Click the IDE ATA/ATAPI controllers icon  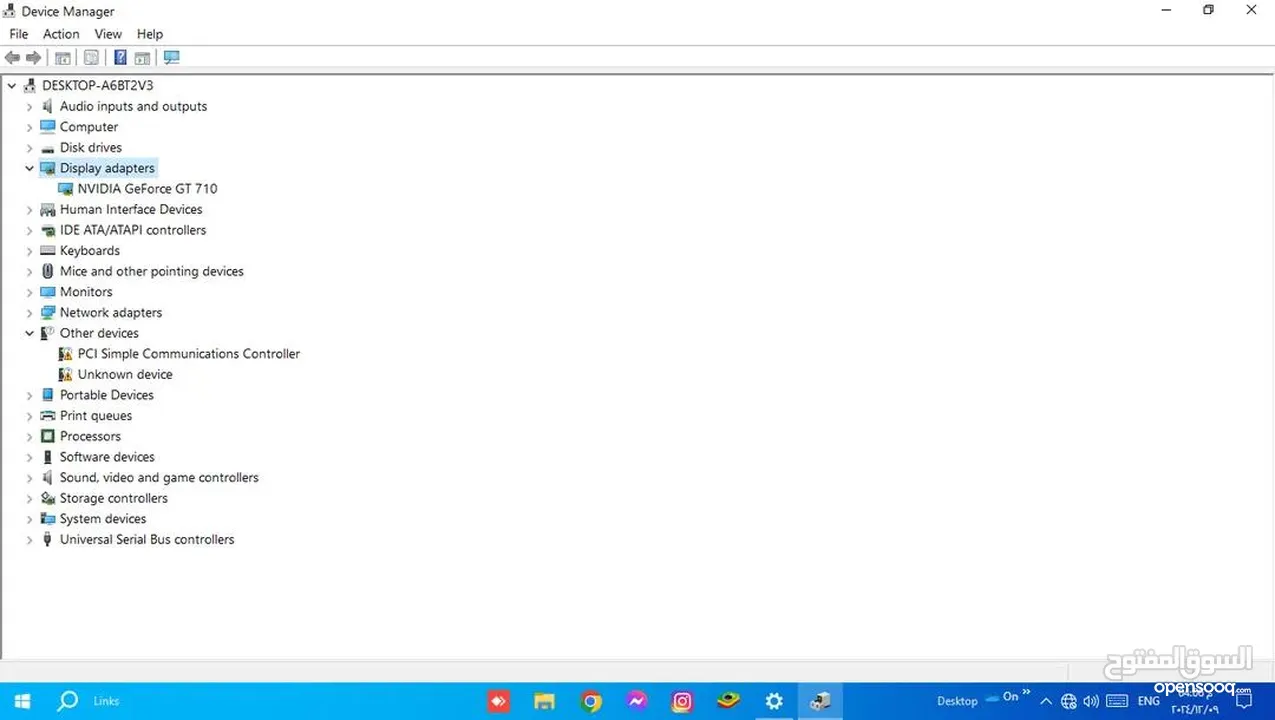pos(47,230)
